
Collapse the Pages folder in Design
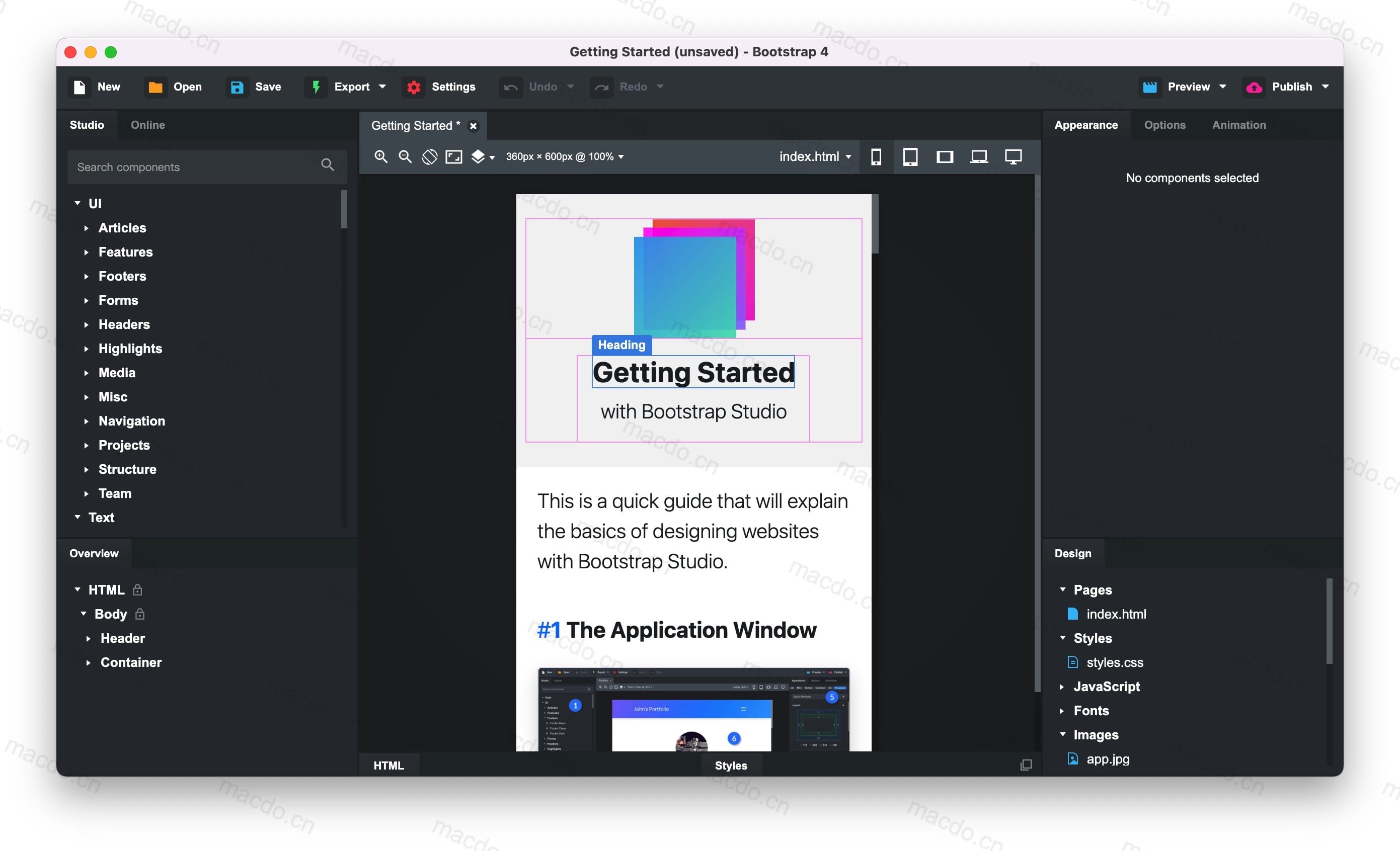tap(1062, 589)
